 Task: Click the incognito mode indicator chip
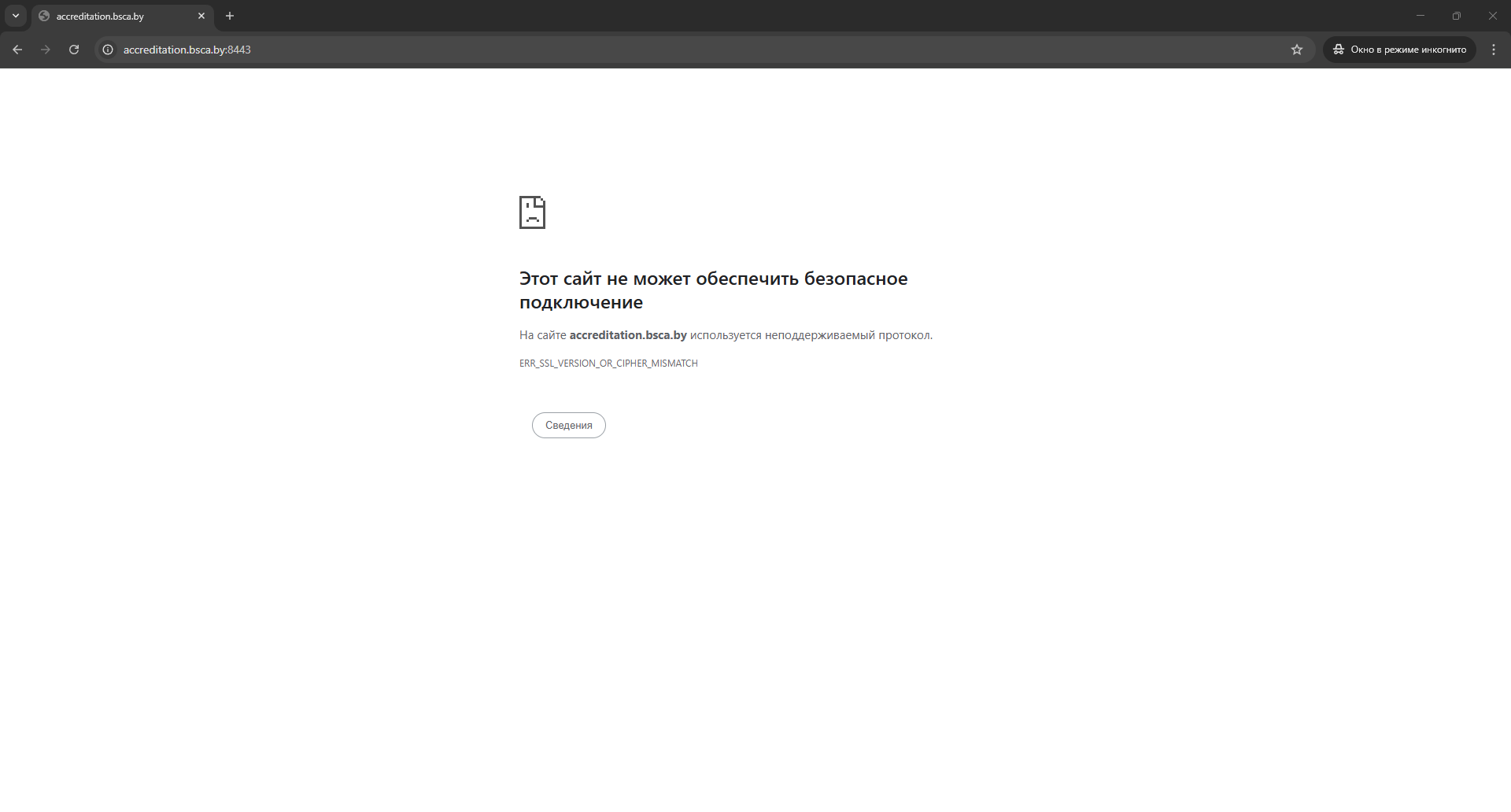coord(1399,50)
